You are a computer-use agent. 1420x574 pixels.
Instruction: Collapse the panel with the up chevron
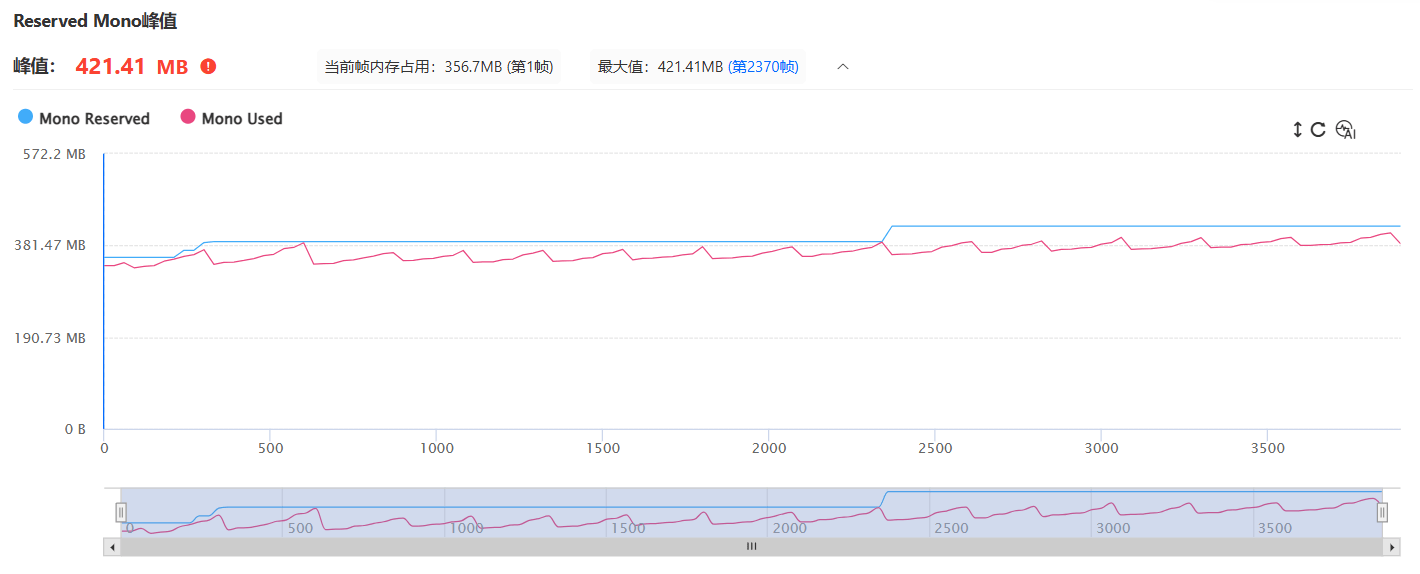(x=843, y=67)
